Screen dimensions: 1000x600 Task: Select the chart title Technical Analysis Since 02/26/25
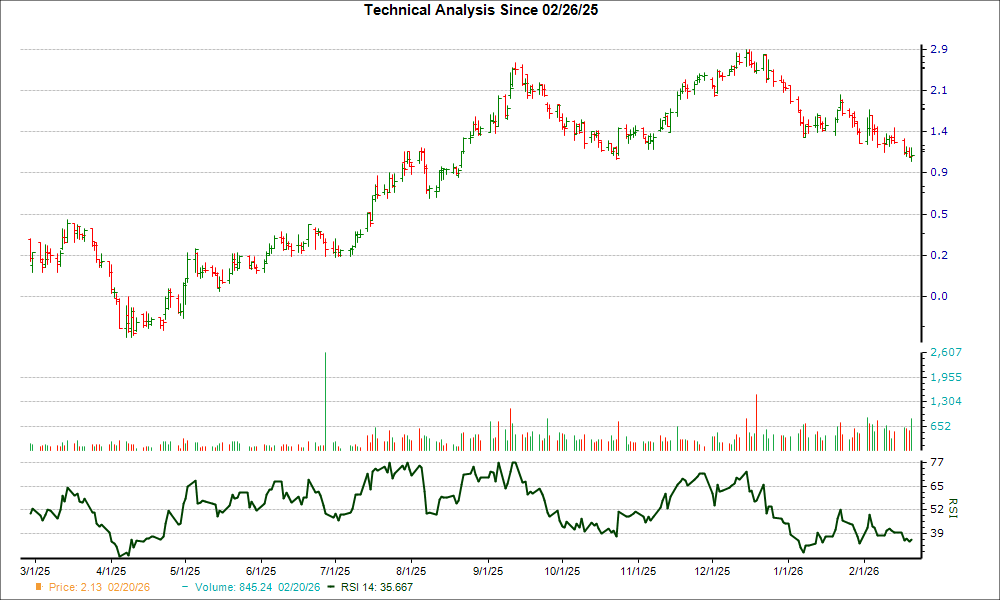click(480, 12)
